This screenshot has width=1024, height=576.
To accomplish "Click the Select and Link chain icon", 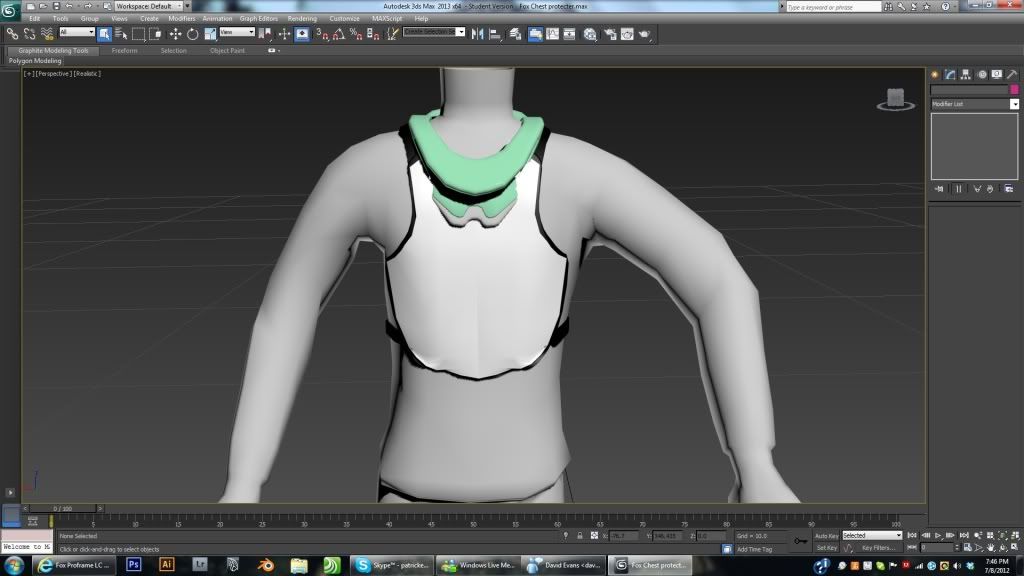I will click(x=12, y=34).
